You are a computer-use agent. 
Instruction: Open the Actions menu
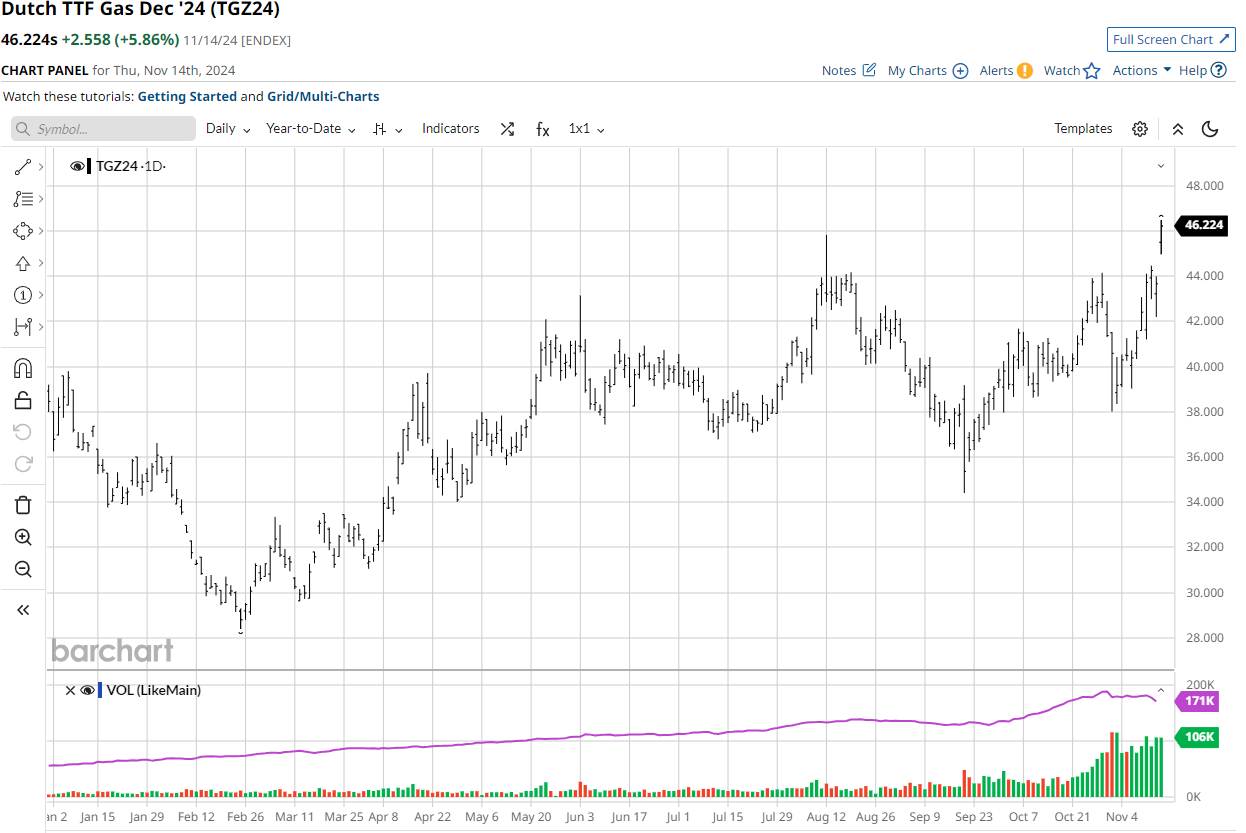(1141, 70)
